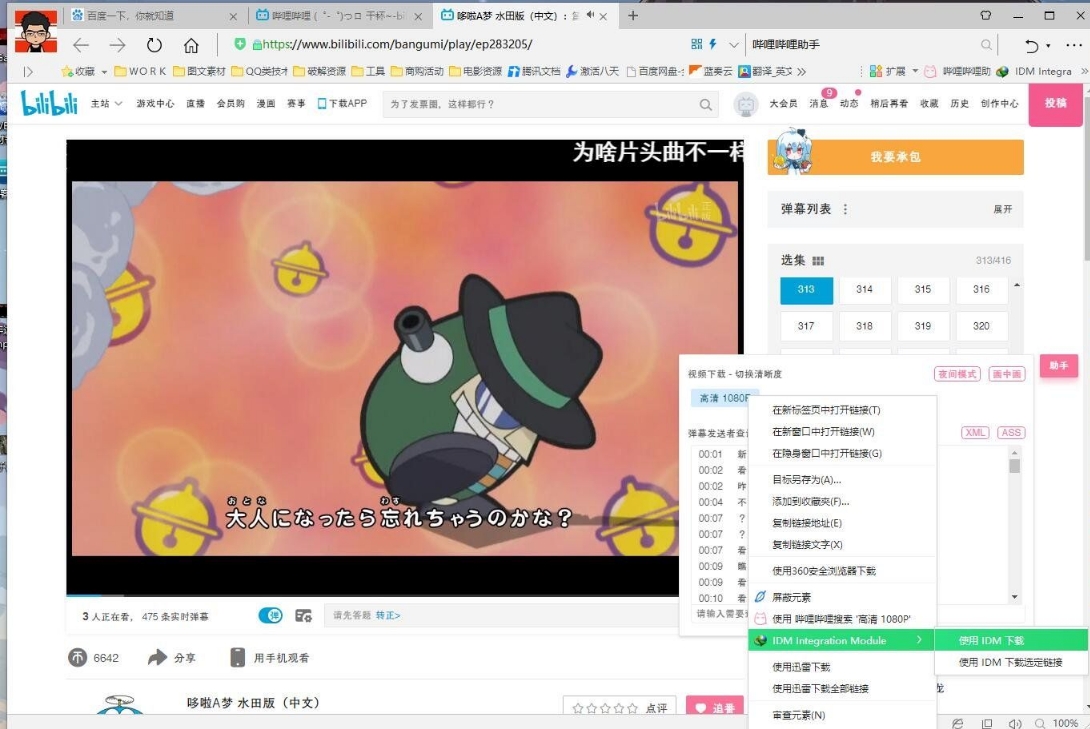Click the episode grid view icon
Image resolution: width=1090 pixels, height=729 pixels.
818,261
